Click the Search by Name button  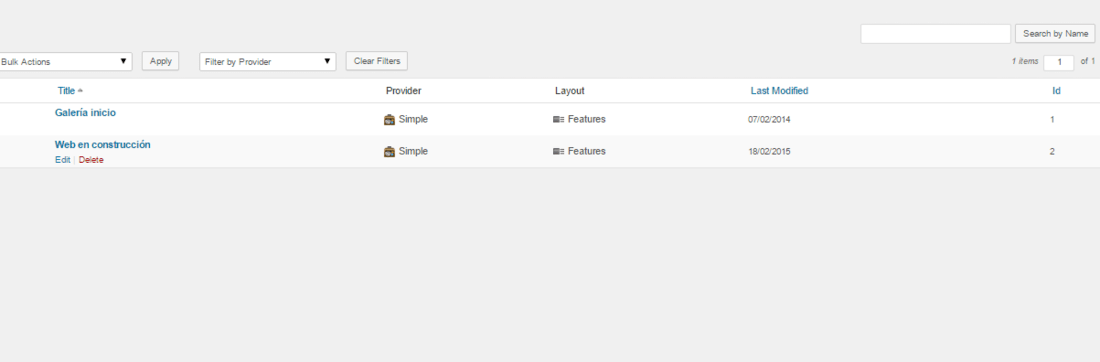click(x=1055, y=34)
